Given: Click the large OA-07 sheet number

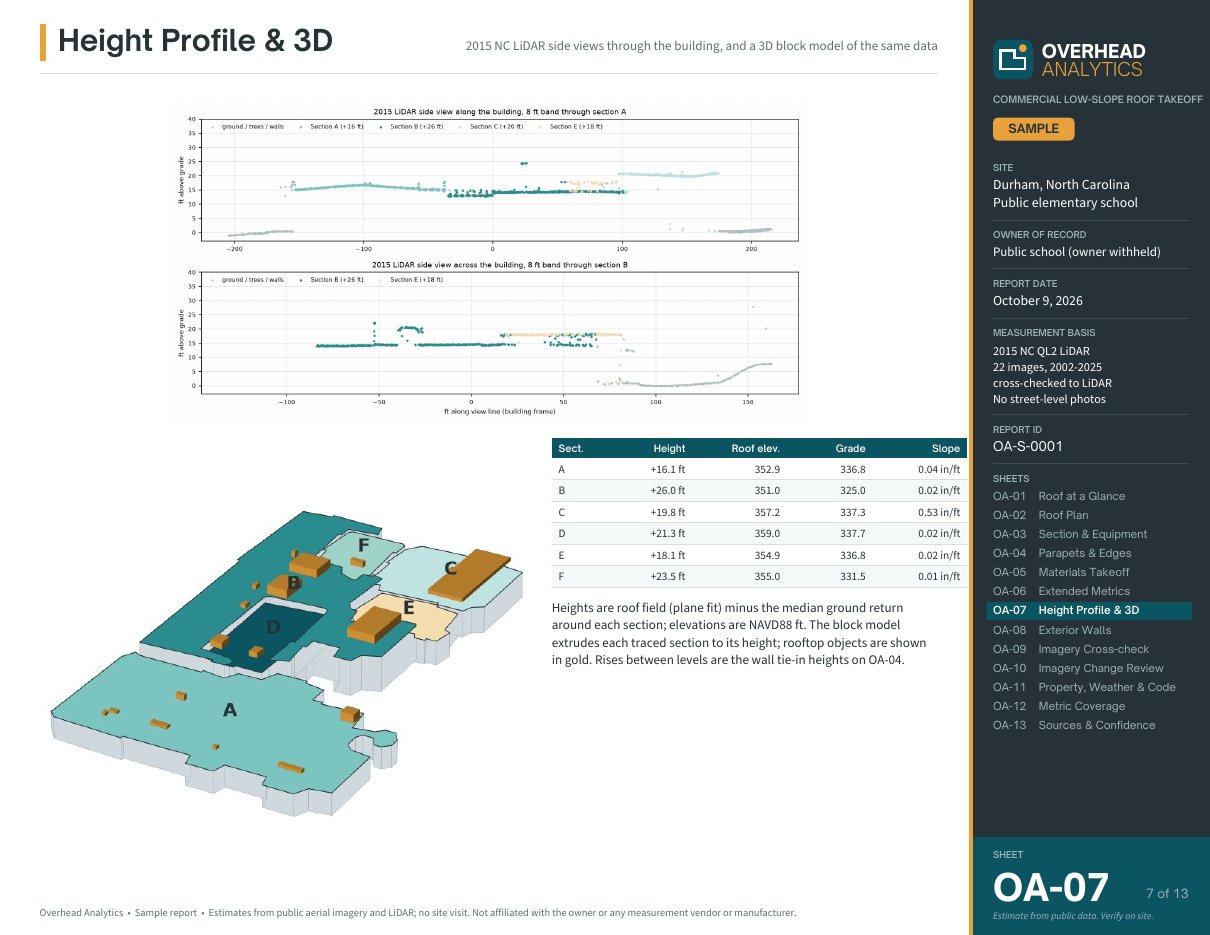Looking at the screenshot, I should [1051, 887].
